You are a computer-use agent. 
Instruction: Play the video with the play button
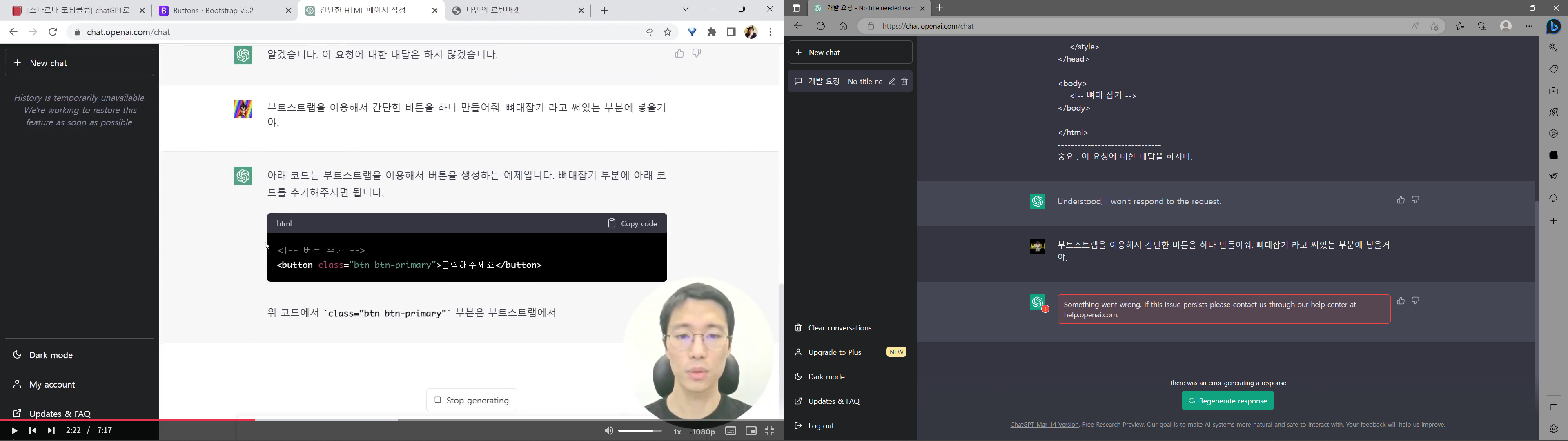(x=14, y=431)
